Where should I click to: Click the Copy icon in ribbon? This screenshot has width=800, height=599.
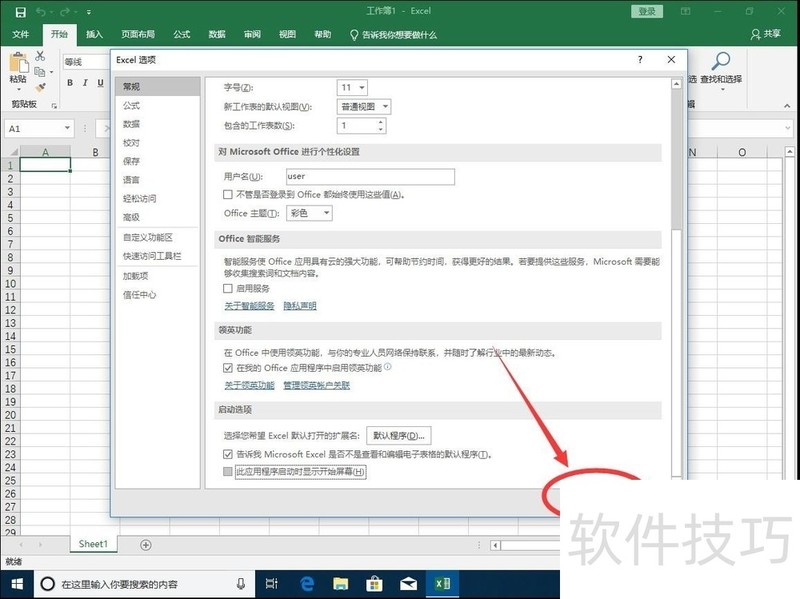pyautogui.click(x=40, y=72)
